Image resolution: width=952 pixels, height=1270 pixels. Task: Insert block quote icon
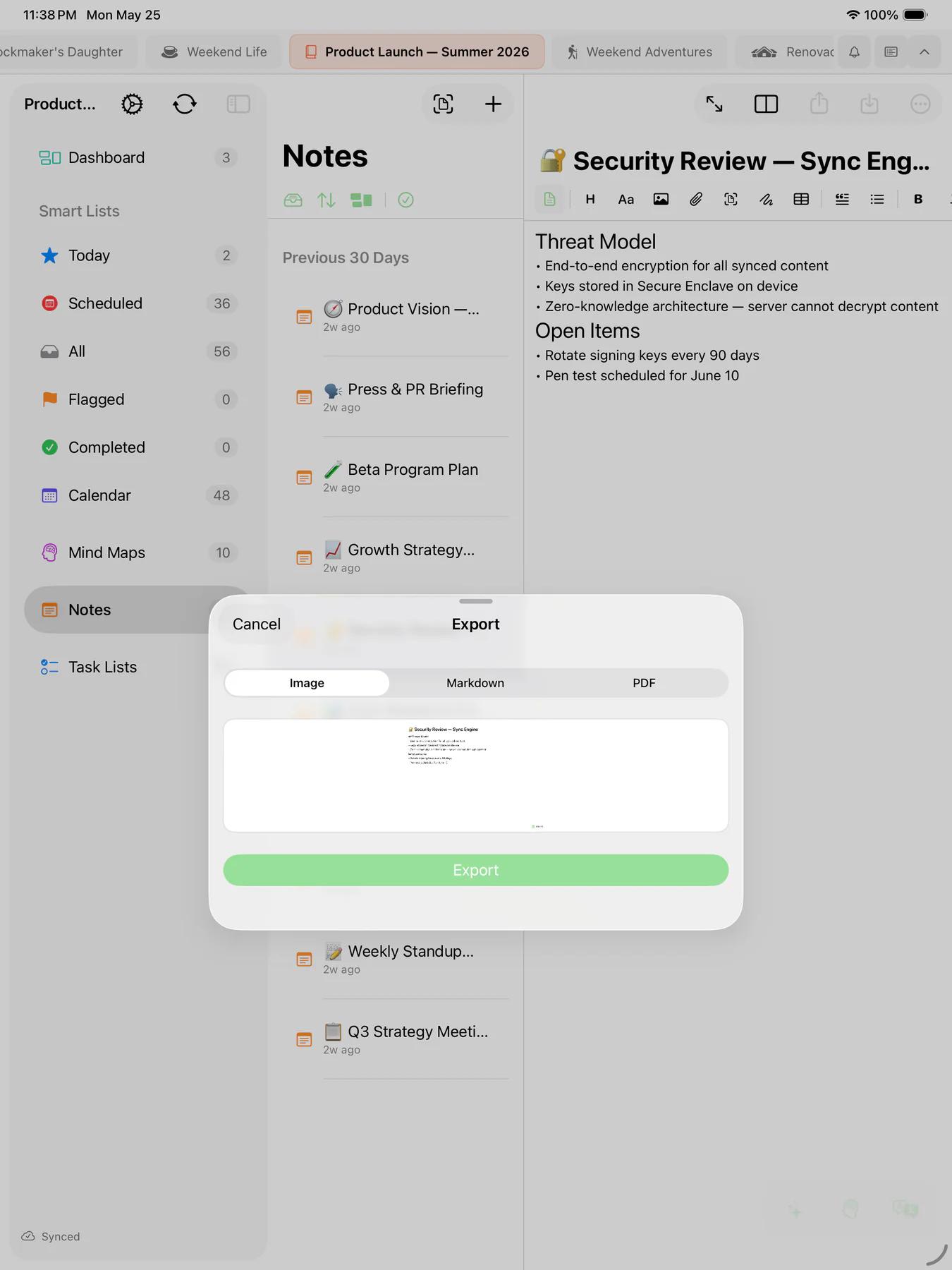point(842,200)
